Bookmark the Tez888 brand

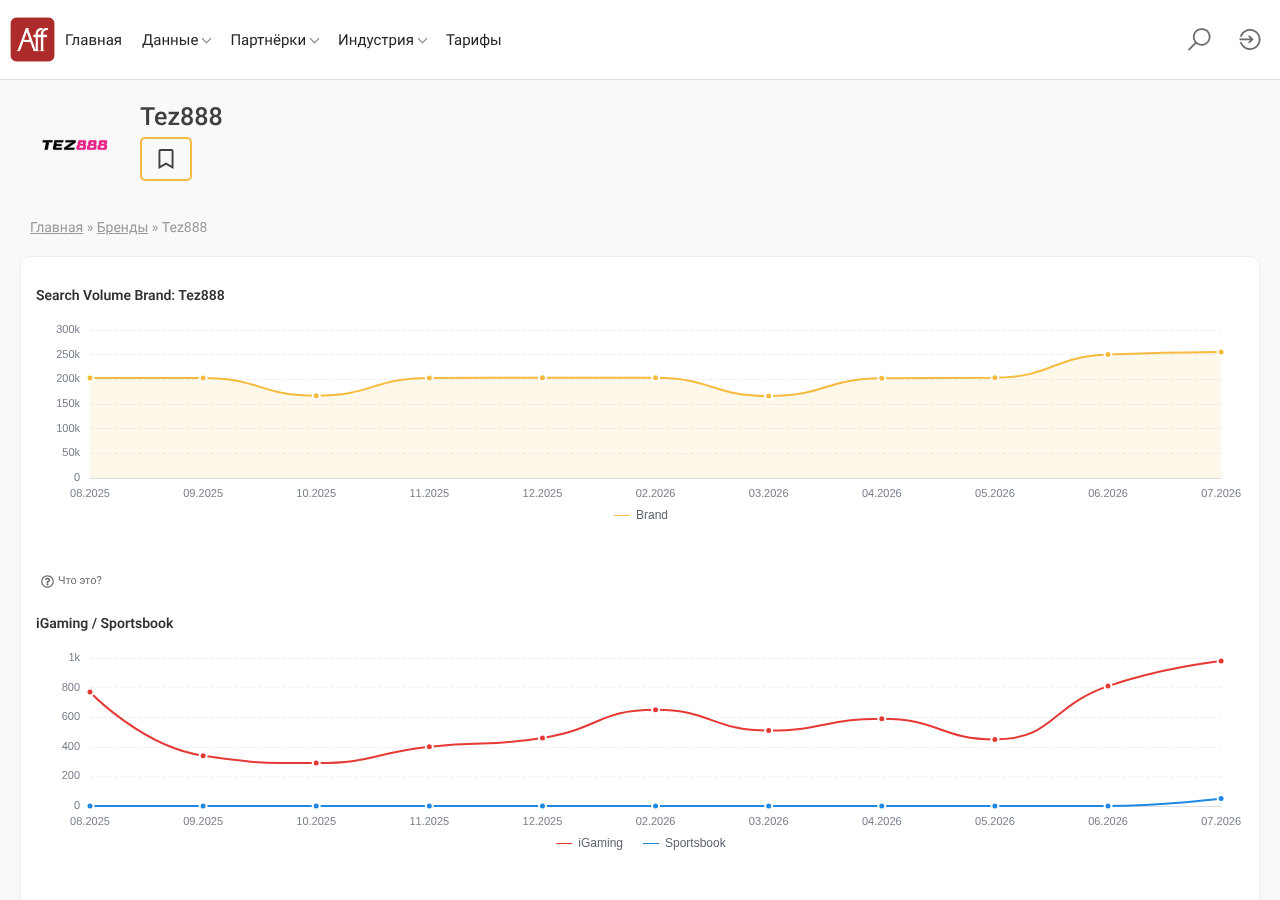point(166,159)
